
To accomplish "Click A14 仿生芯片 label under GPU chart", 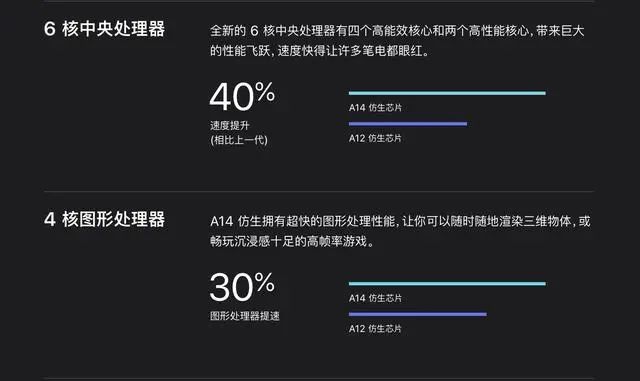I will [375, 298].
